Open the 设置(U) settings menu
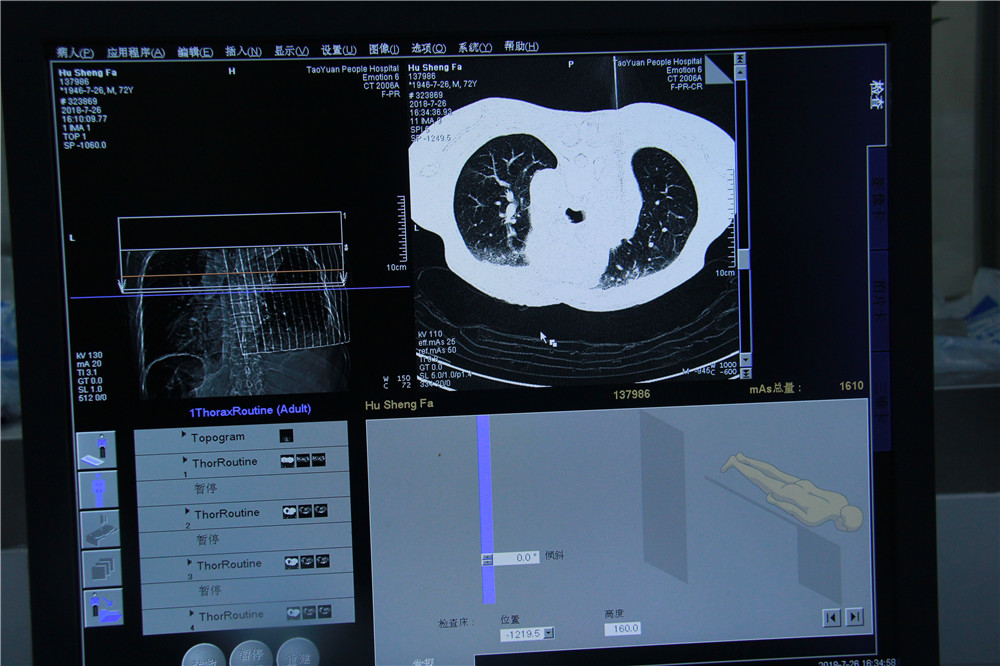The height and width of the screenshot is (666, 1000). [x=339, y=50]
